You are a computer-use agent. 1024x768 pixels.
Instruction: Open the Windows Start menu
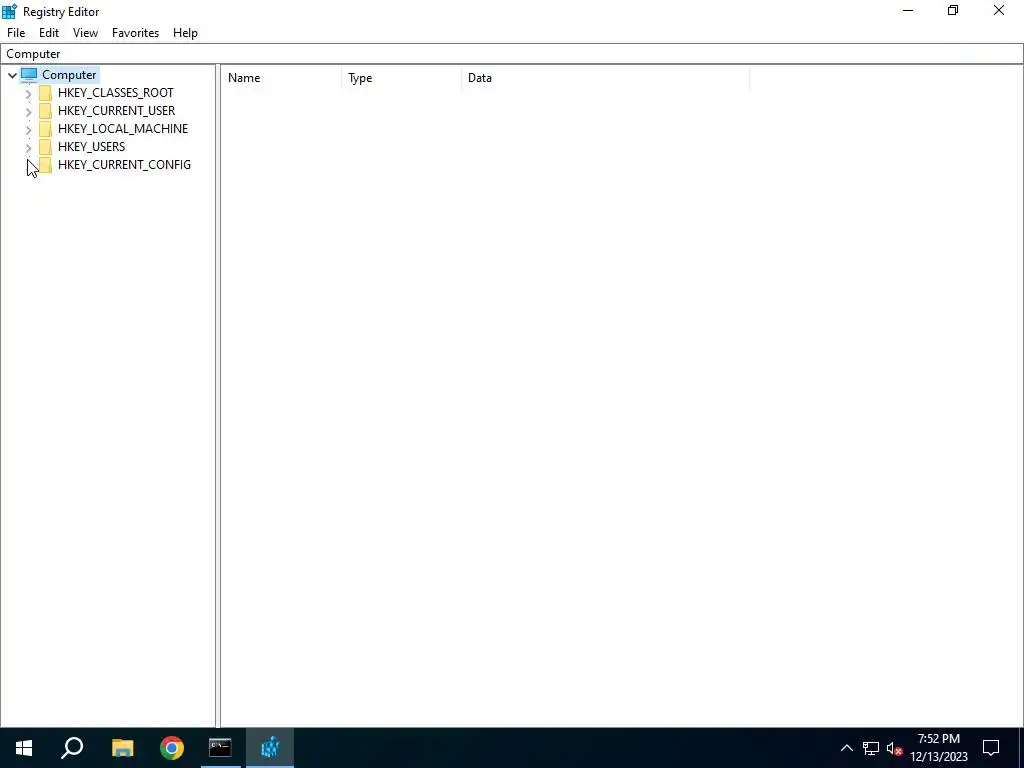pos(24,748)
